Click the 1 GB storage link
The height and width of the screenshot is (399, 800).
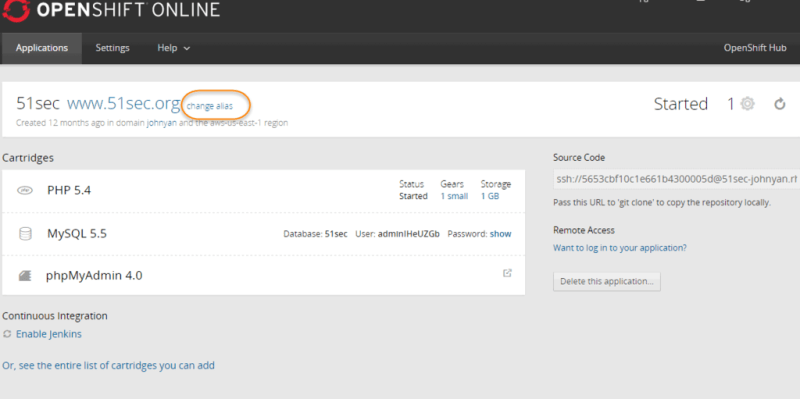pyautogui.click(x=490, y=196)
